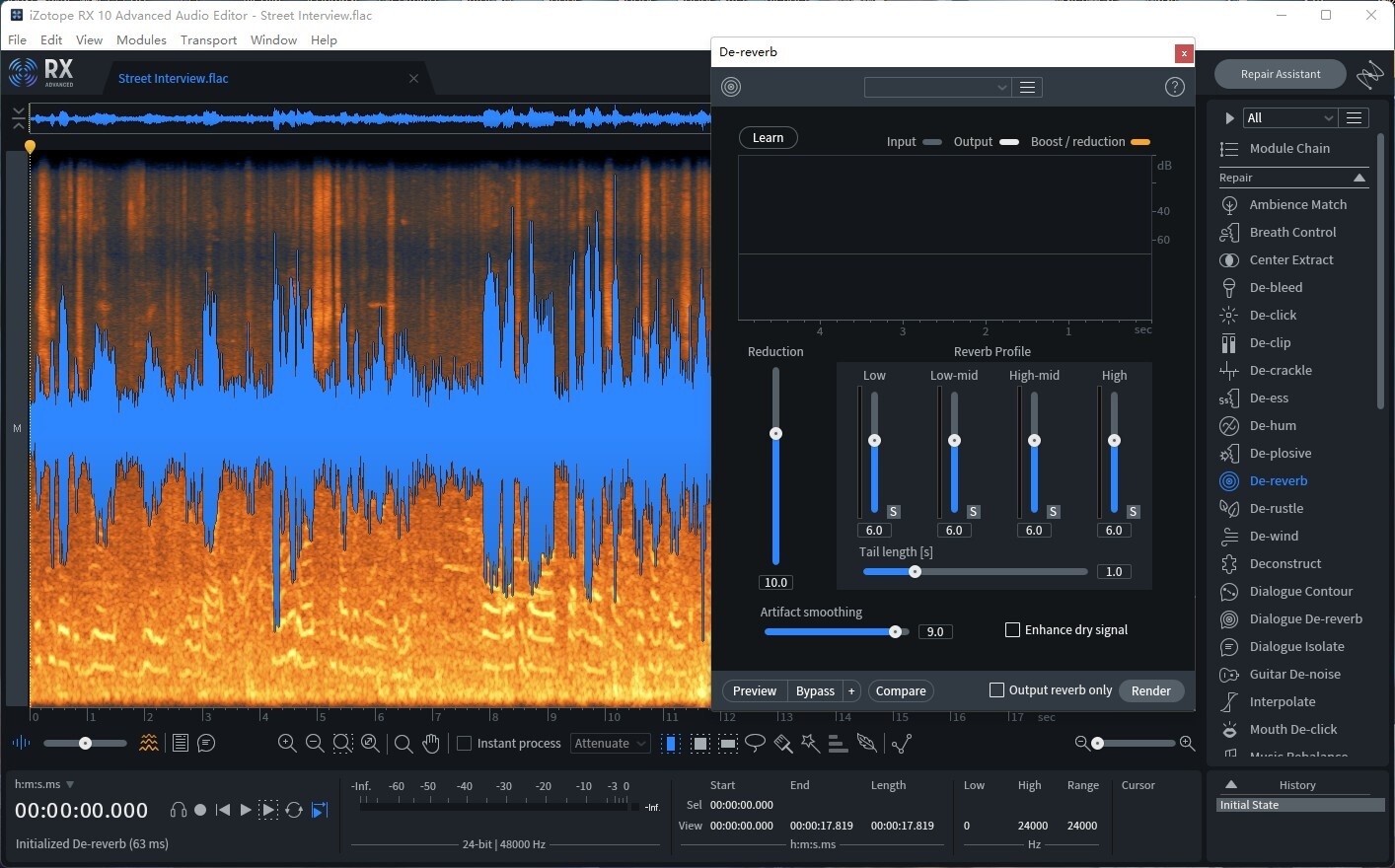Click the zoom out full icon

tap(370, 744)
